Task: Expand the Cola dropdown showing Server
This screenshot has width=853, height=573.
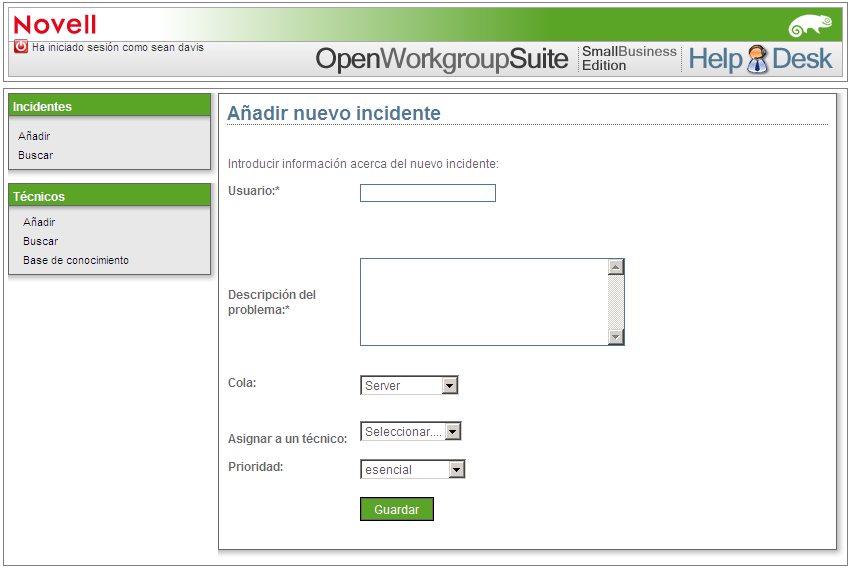Action: click(x=409, y=385)
